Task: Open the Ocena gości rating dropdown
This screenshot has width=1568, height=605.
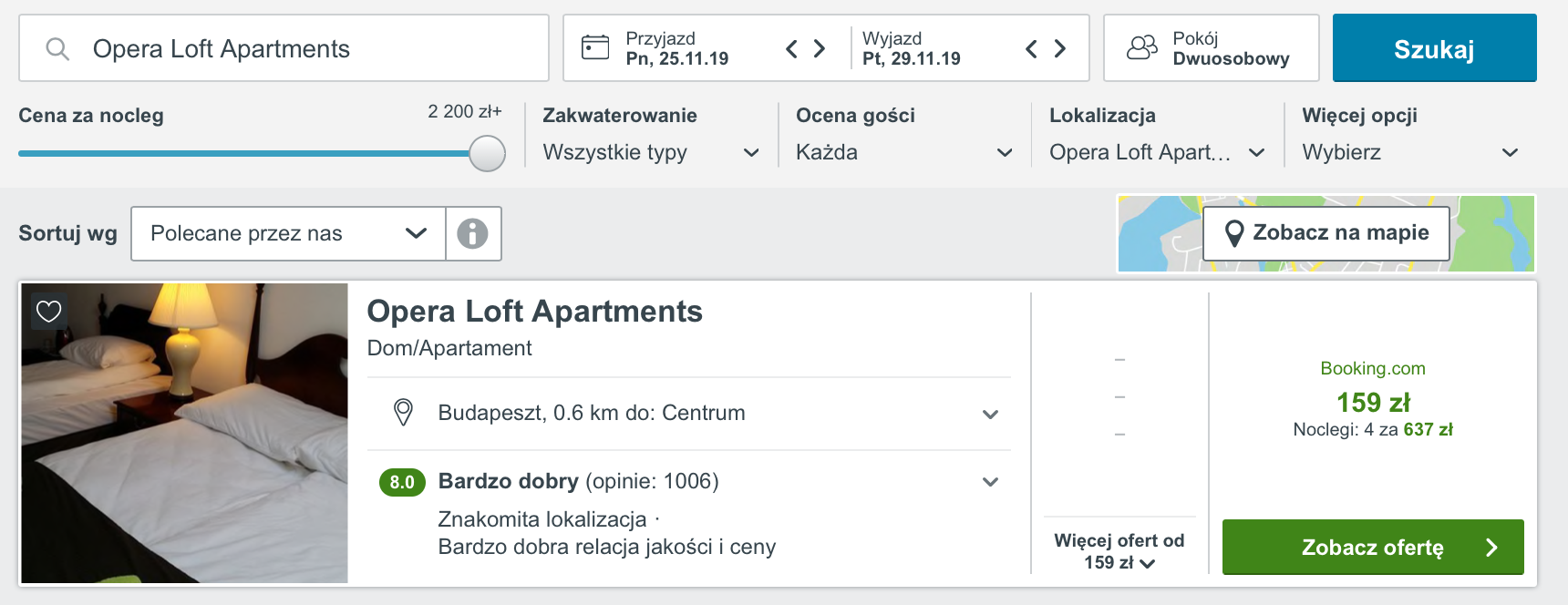Action: (x=904, y=152)
